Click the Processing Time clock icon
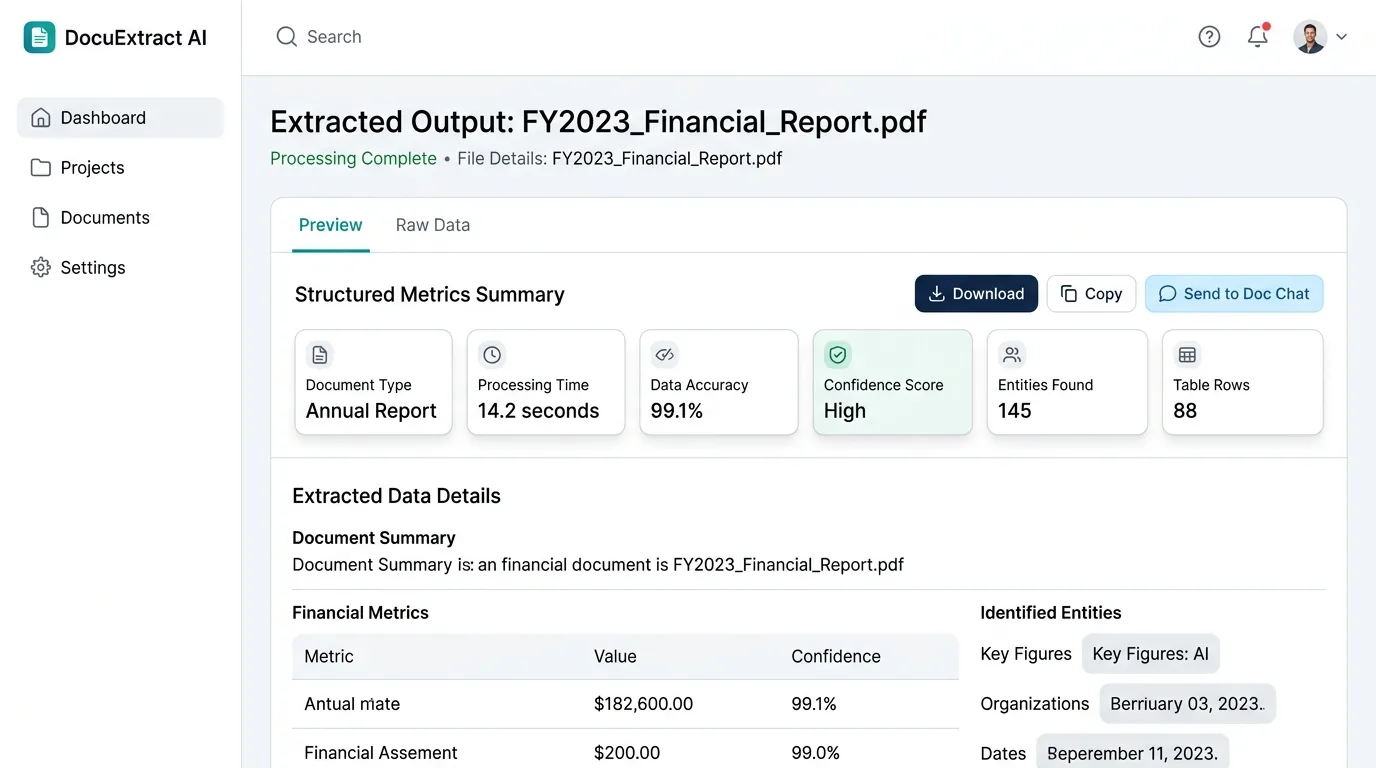Screen dimensions: 1376x768 (492, 355)
